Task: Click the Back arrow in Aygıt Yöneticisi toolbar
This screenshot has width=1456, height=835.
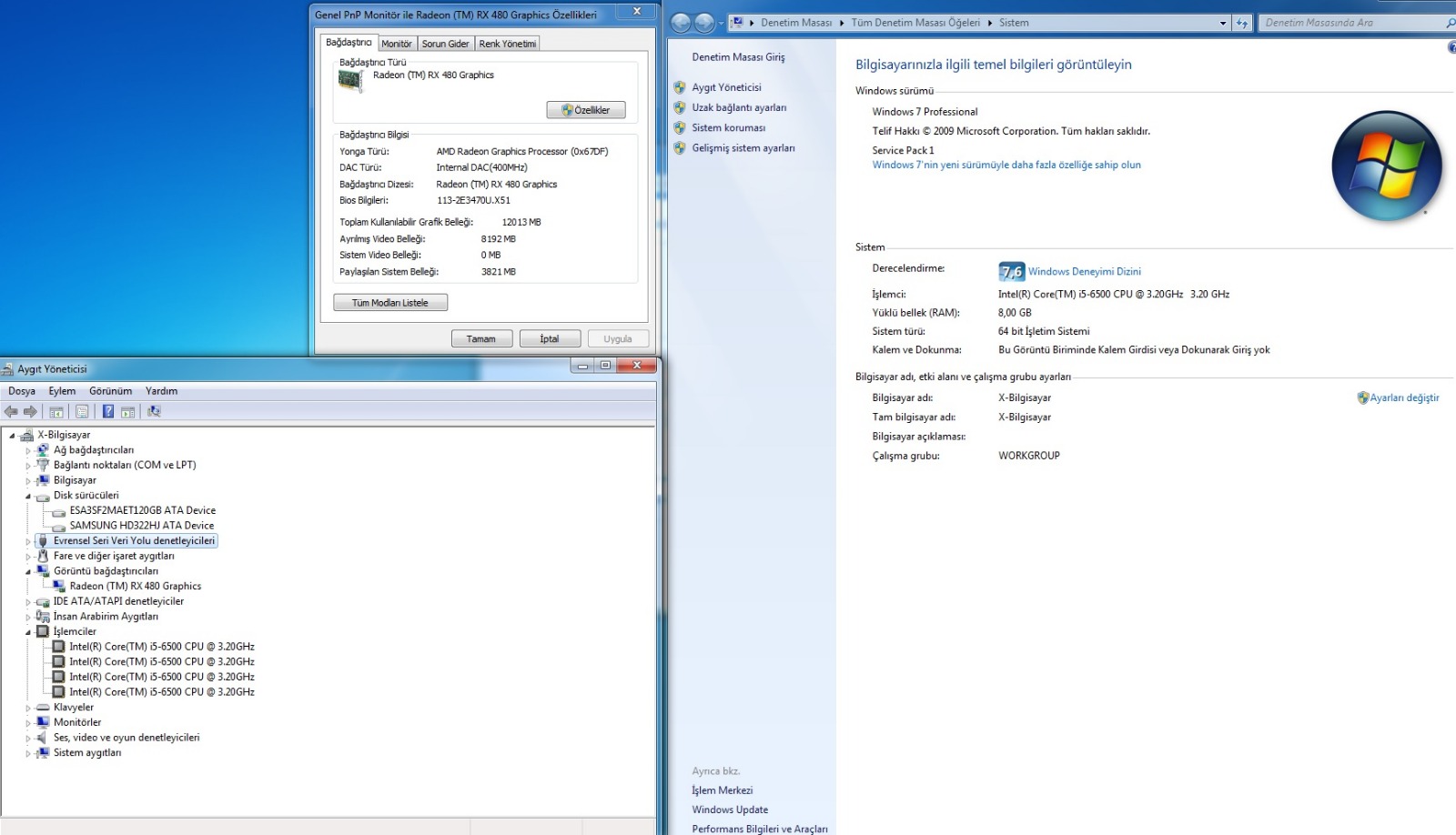Action: [11, 412]
